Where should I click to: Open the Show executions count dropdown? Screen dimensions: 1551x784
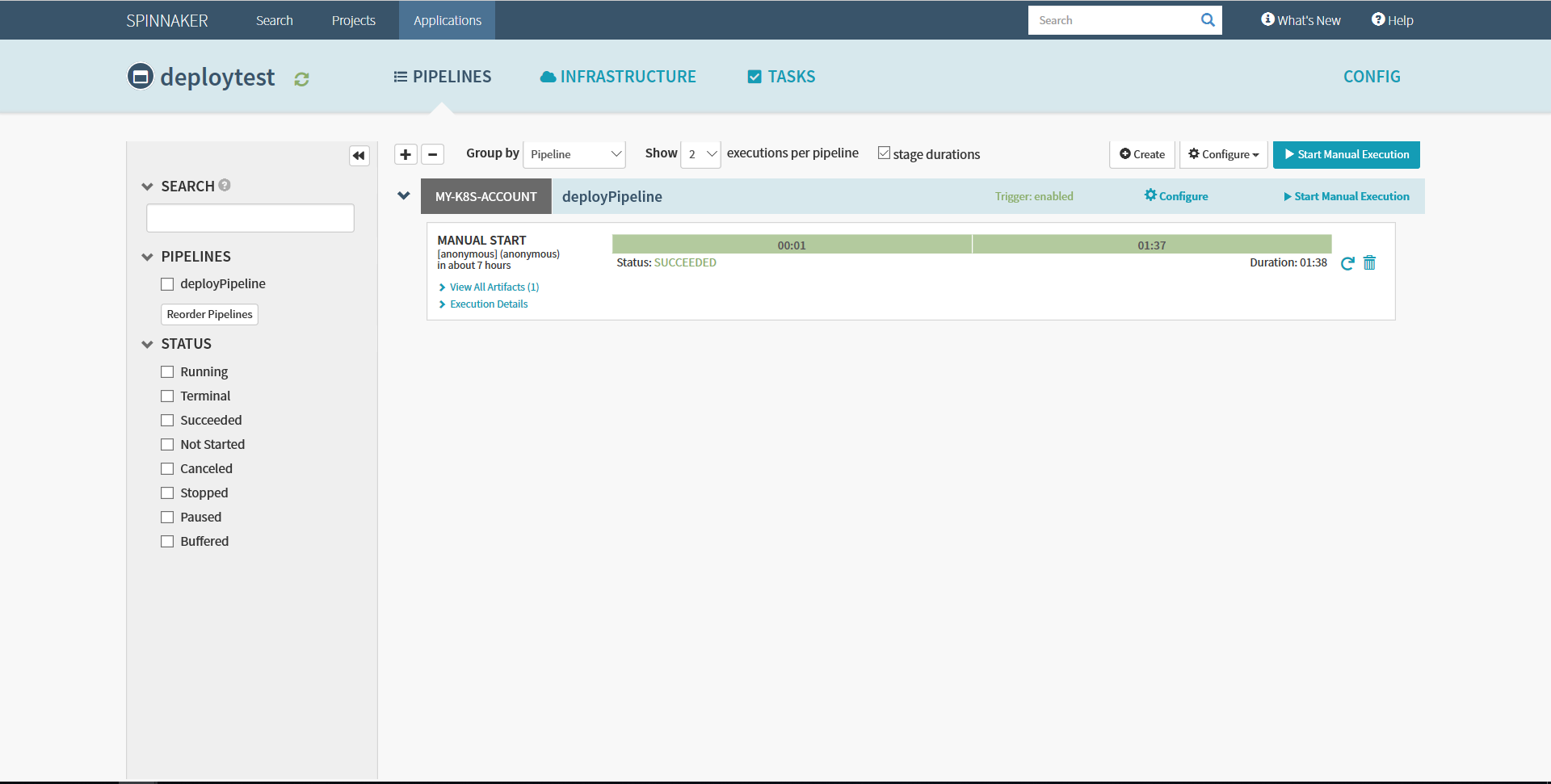700,154
